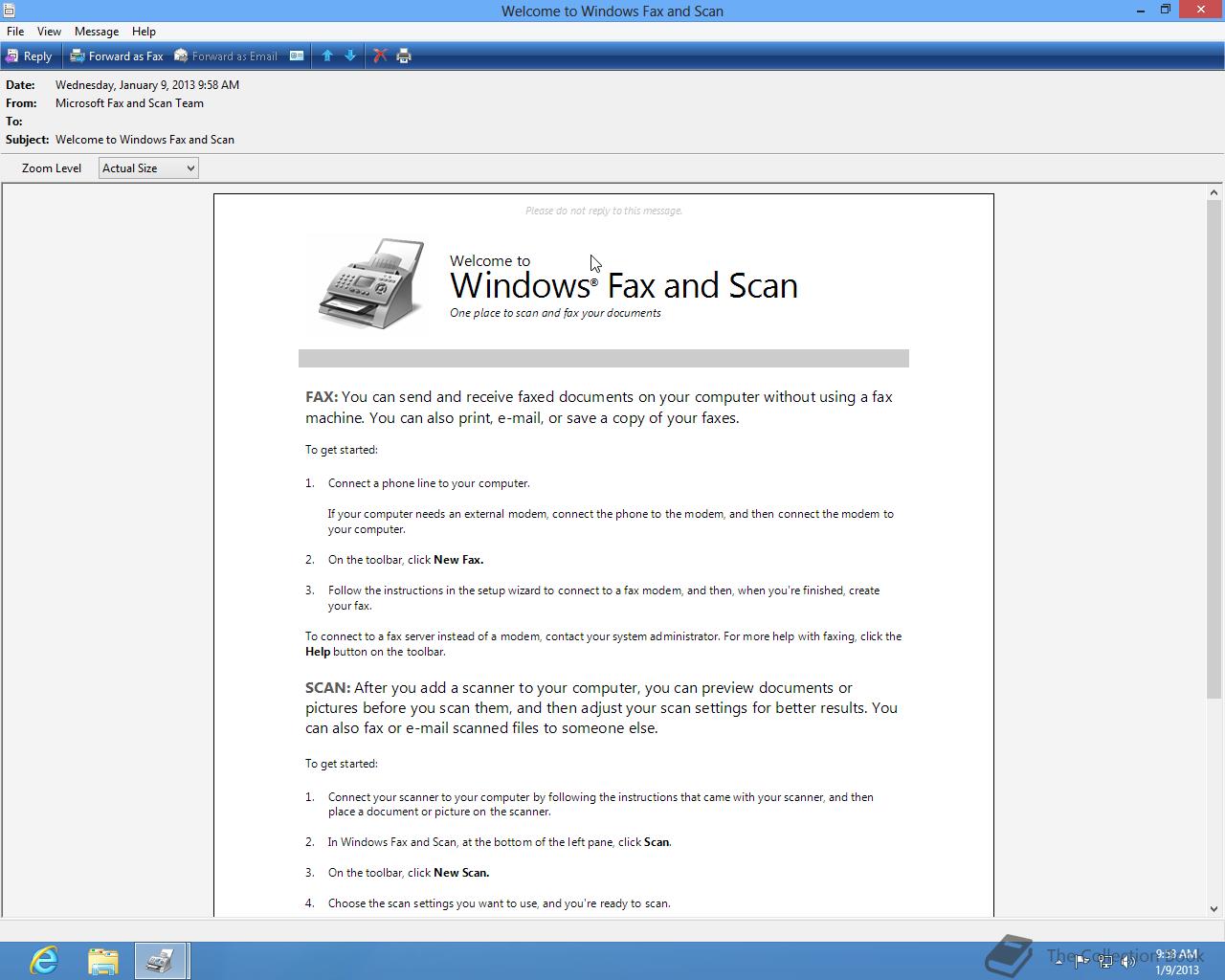Click the 'FAX:' section heading
Screen dimensions: 1225x980
tap(322, 397)
